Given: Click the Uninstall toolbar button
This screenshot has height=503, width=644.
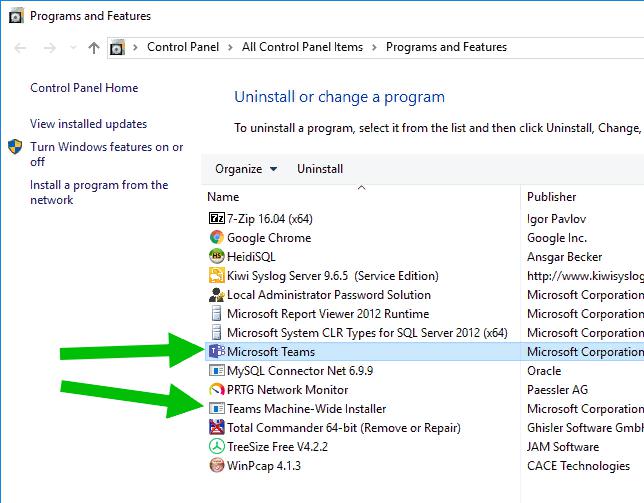Looking at the screenshot, I should tap(320, 169).
